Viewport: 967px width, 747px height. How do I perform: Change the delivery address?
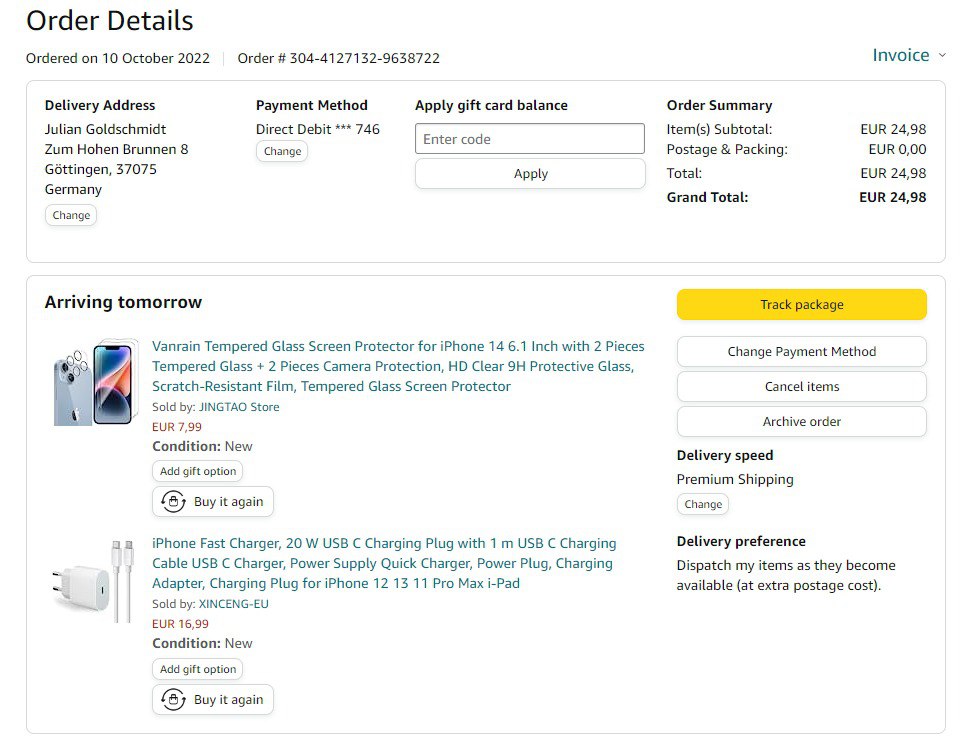coord(71,215)
